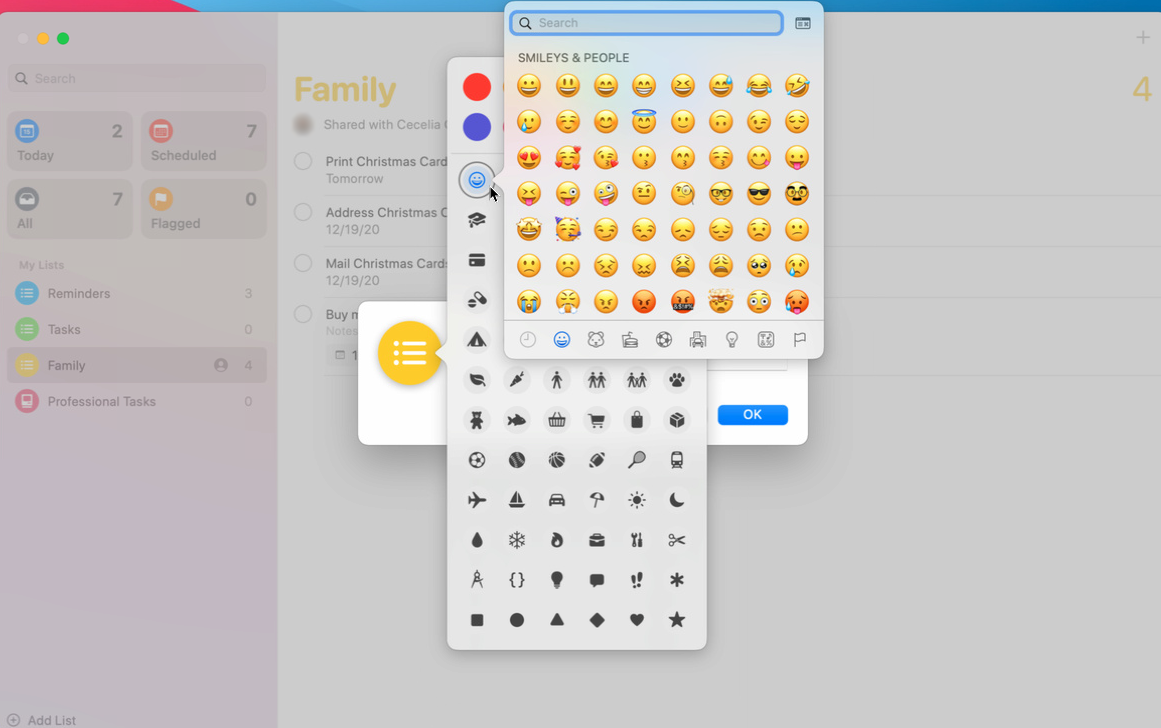Select the scissors list icon

[677, 540]
